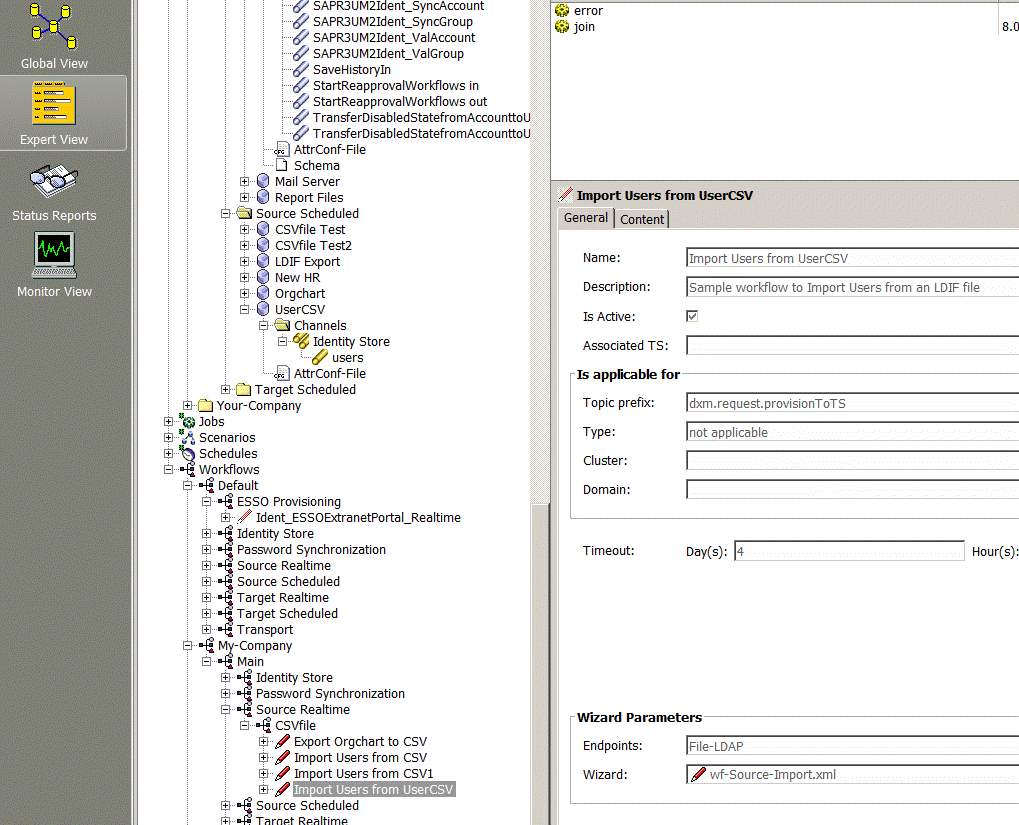Select the users channel key icon
Image resolution: width=1019 pixels, height=825 pixels.
320,357
